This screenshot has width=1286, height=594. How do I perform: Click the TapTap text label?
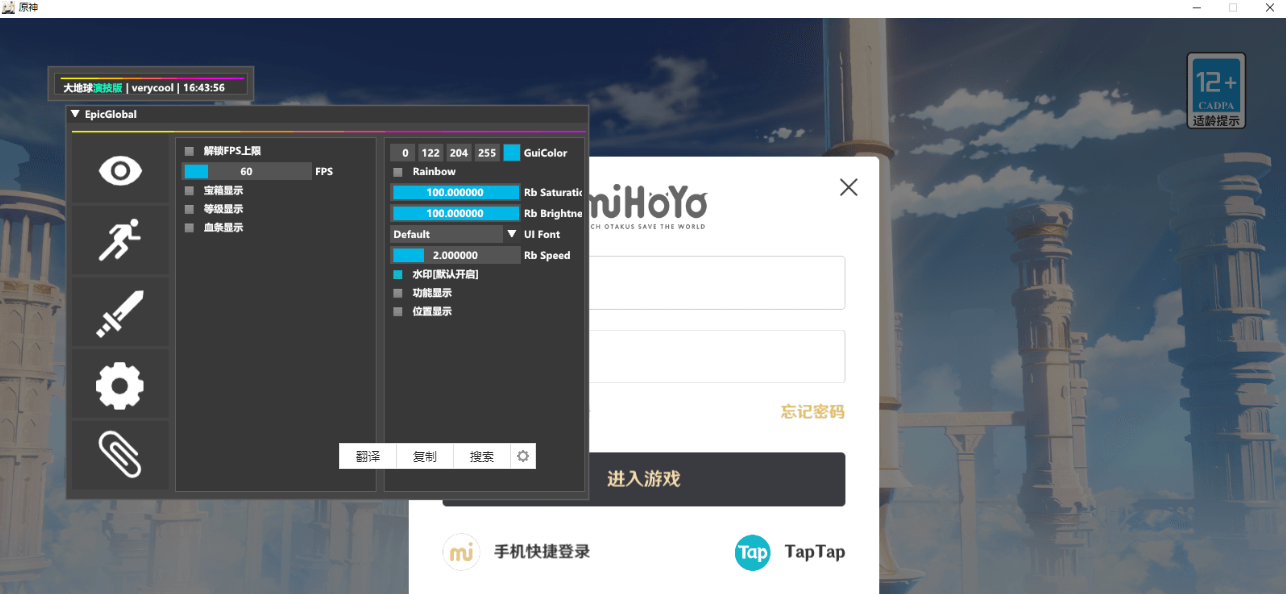815,552
